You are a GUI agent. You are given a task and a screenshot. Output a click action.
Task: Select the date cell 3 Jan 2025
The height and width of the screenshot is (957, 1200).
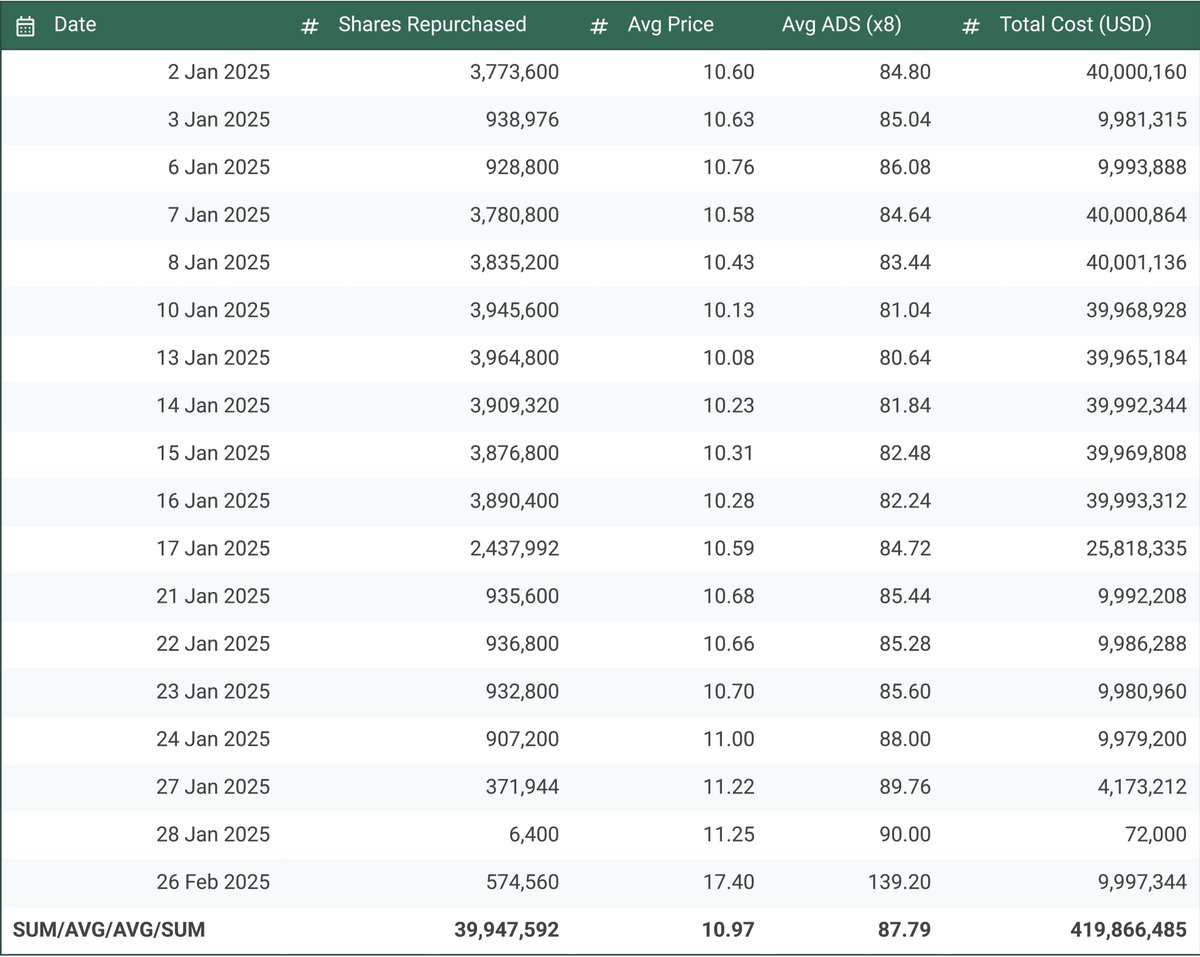click(219, 120)
